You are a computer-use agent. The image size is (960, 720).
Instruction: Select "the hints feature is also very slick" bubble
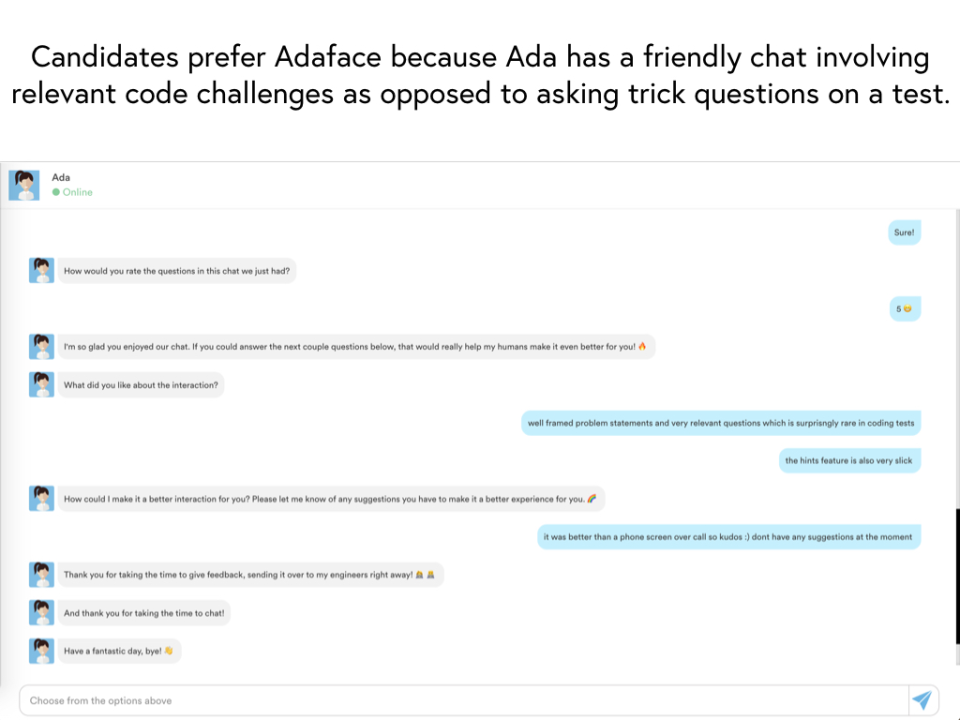pyautogui.click(x=848, y=460)
